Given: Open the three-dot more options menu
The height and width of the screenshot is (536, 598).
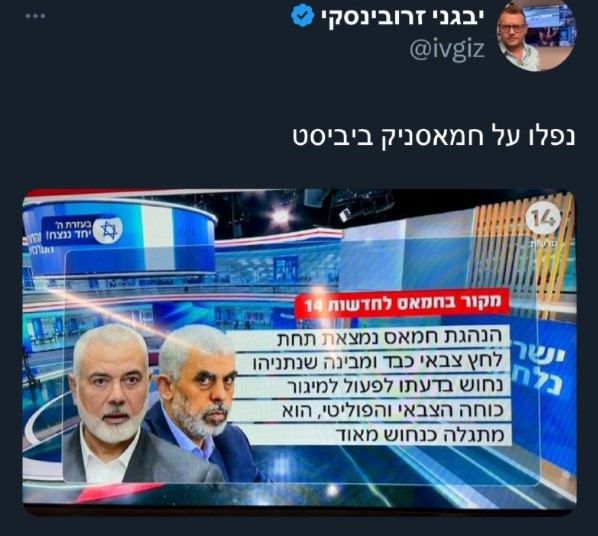Looking at the screenshot, I should pos(35,16).
